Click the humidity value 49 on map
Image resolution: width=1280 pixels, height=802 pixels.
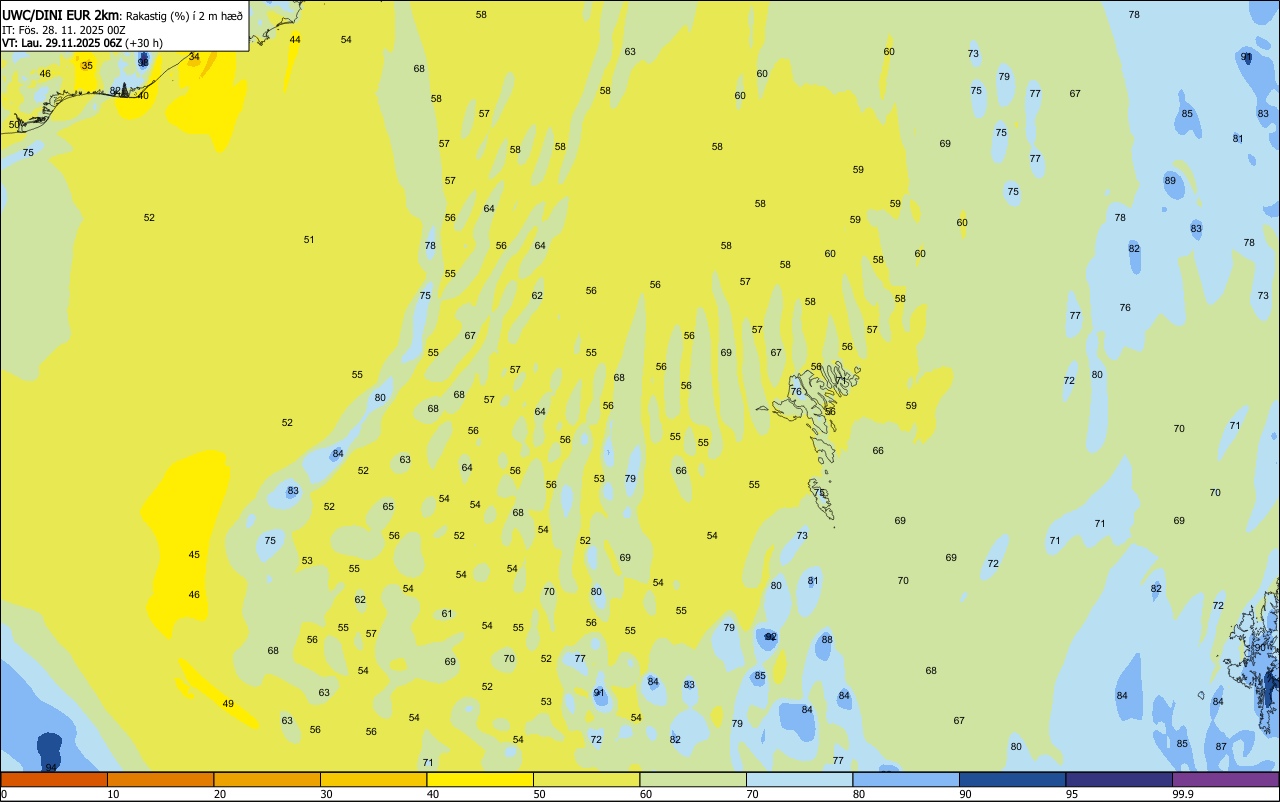click(x=228, y=703)
